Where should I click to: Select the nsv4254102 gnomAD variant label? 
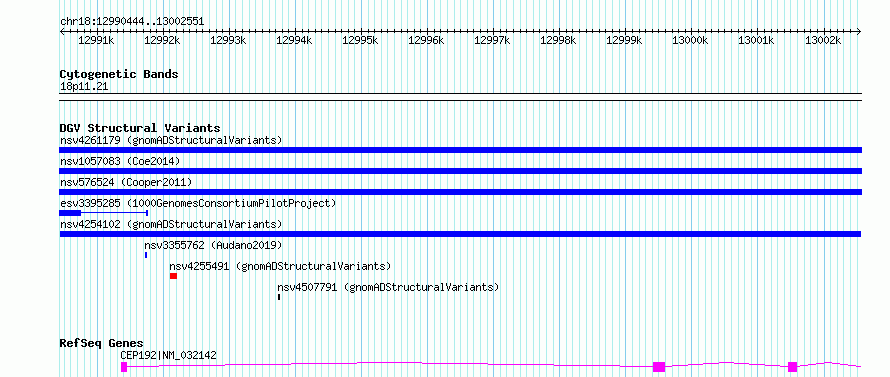pos(171,224)
